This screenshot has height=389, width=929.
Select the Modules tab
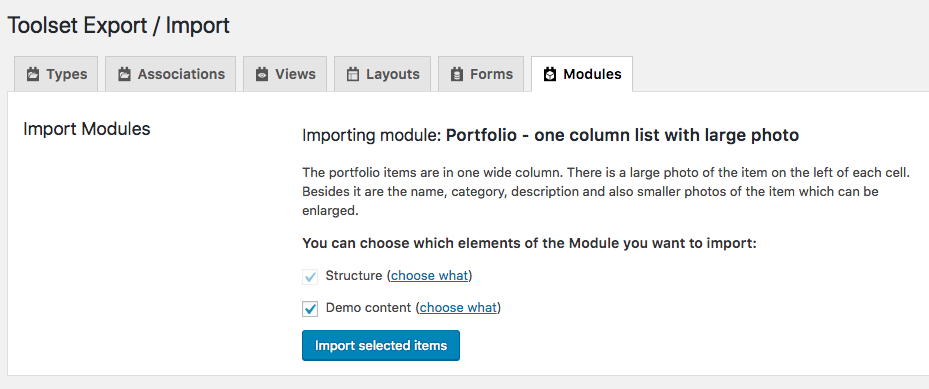tap(582, 74)
